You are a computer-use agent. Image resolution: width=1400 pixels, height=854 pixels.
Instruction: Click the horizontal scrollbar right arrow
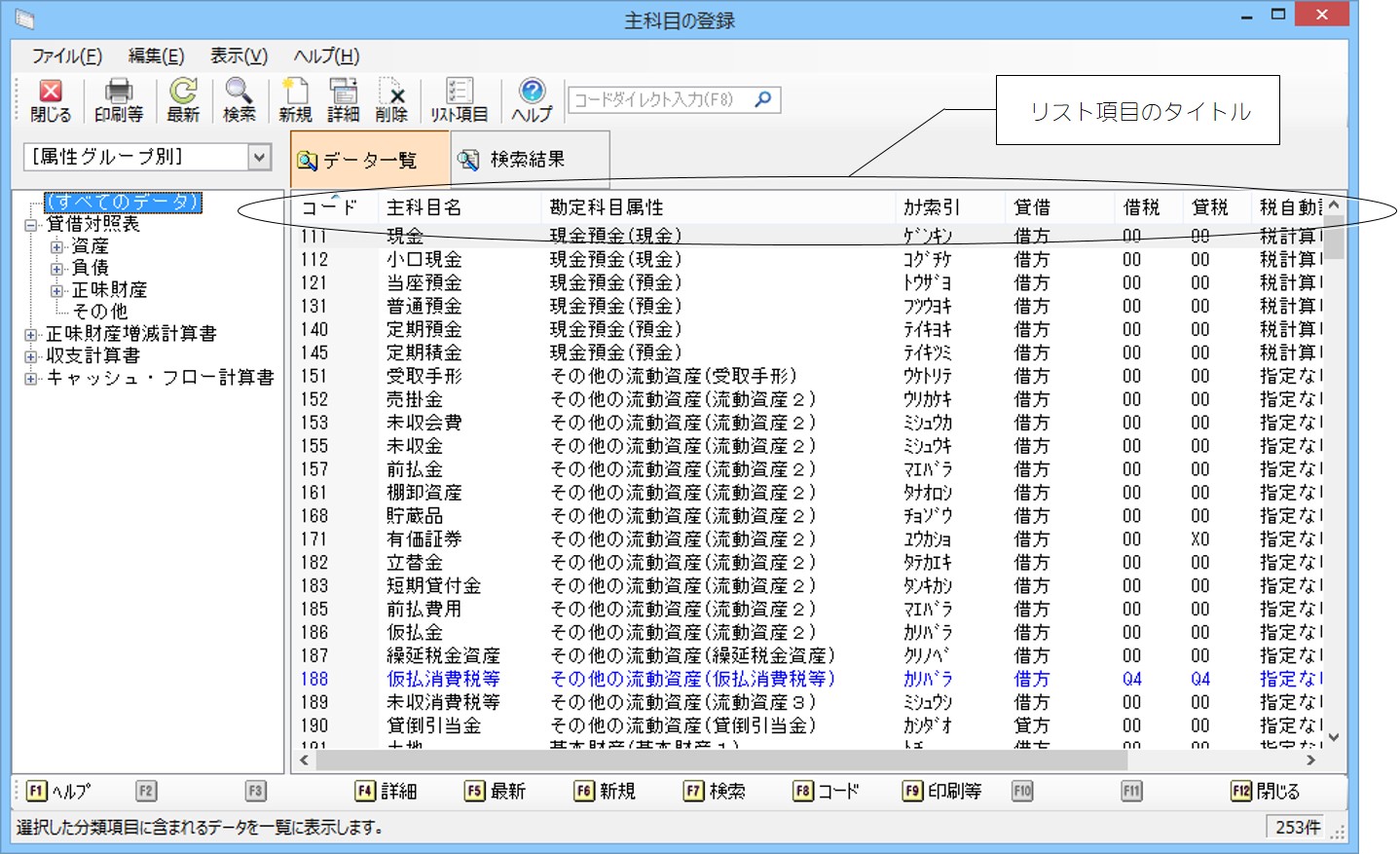point(1310,760)
